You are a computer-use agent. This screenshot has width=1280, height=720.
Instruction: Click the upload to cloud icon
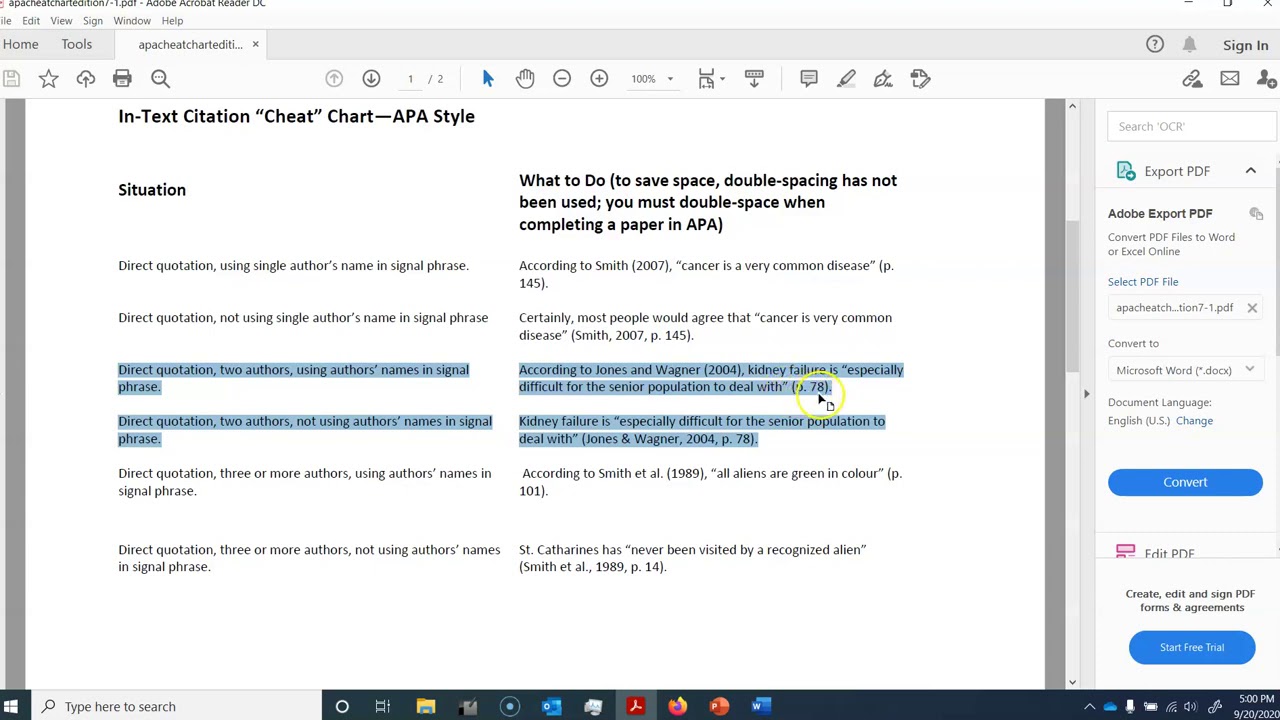[x=85, y=79]
